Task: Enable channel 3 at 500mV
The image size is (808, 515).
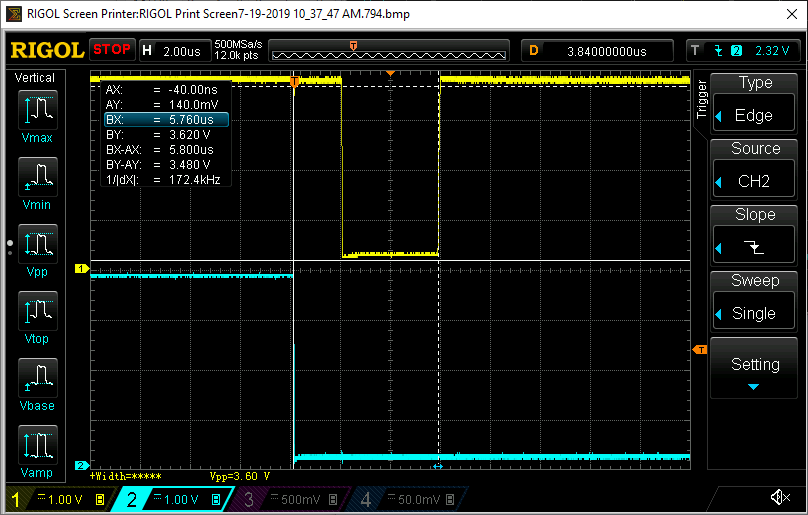Action: click(292, 499)
